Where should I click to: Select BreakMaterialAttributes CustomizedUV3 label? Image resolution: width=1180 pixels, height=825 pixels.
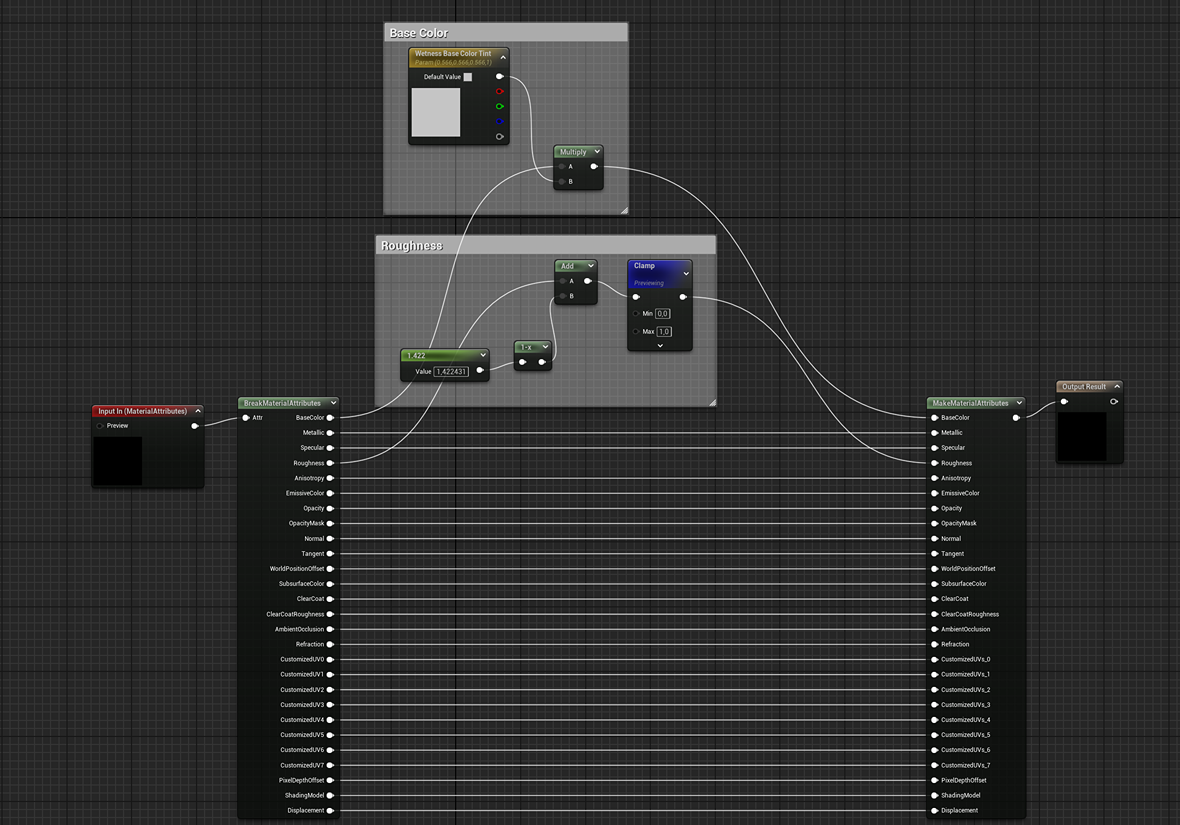tap(302, 705)
